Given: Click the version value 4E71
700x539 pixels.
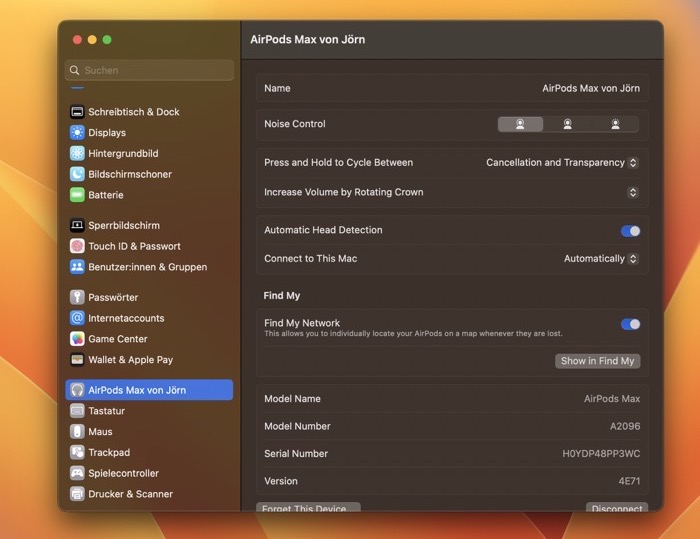Looking at the screenshot, I should [629, 481].
